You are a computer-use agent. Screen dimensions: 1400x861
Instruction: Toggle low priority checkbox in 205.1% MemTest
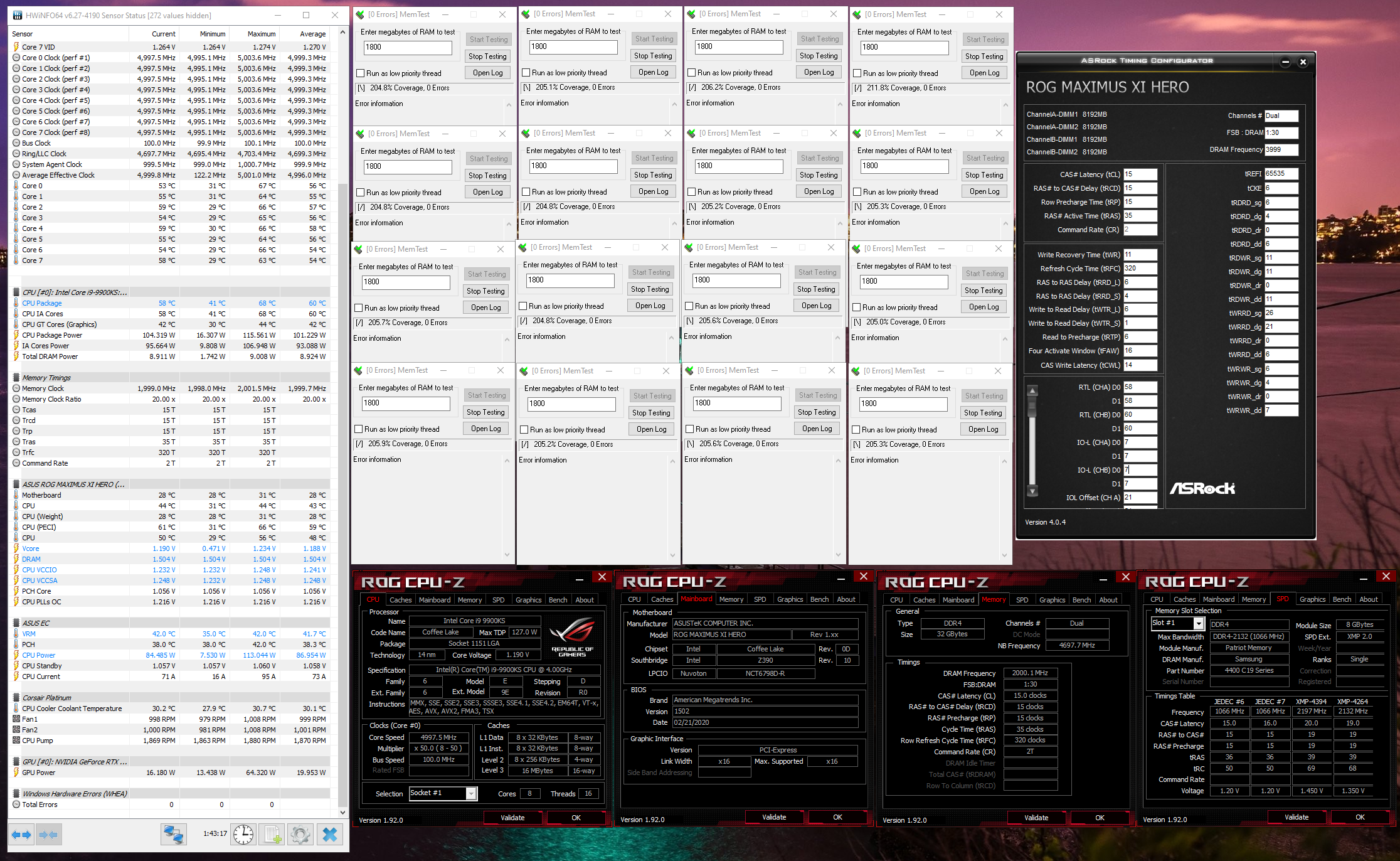(526, 73)
